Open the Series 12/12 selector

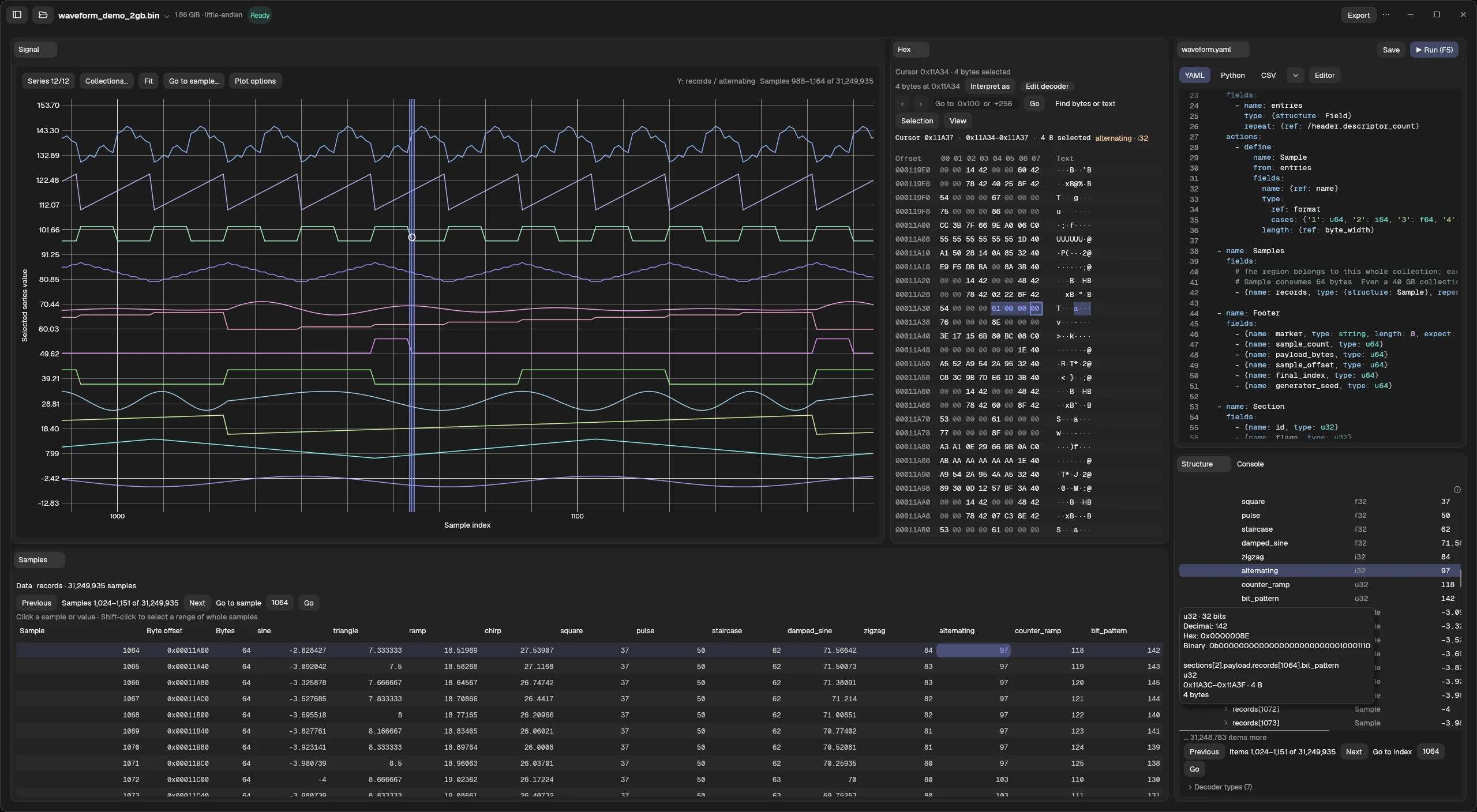(x=48, y=81)
